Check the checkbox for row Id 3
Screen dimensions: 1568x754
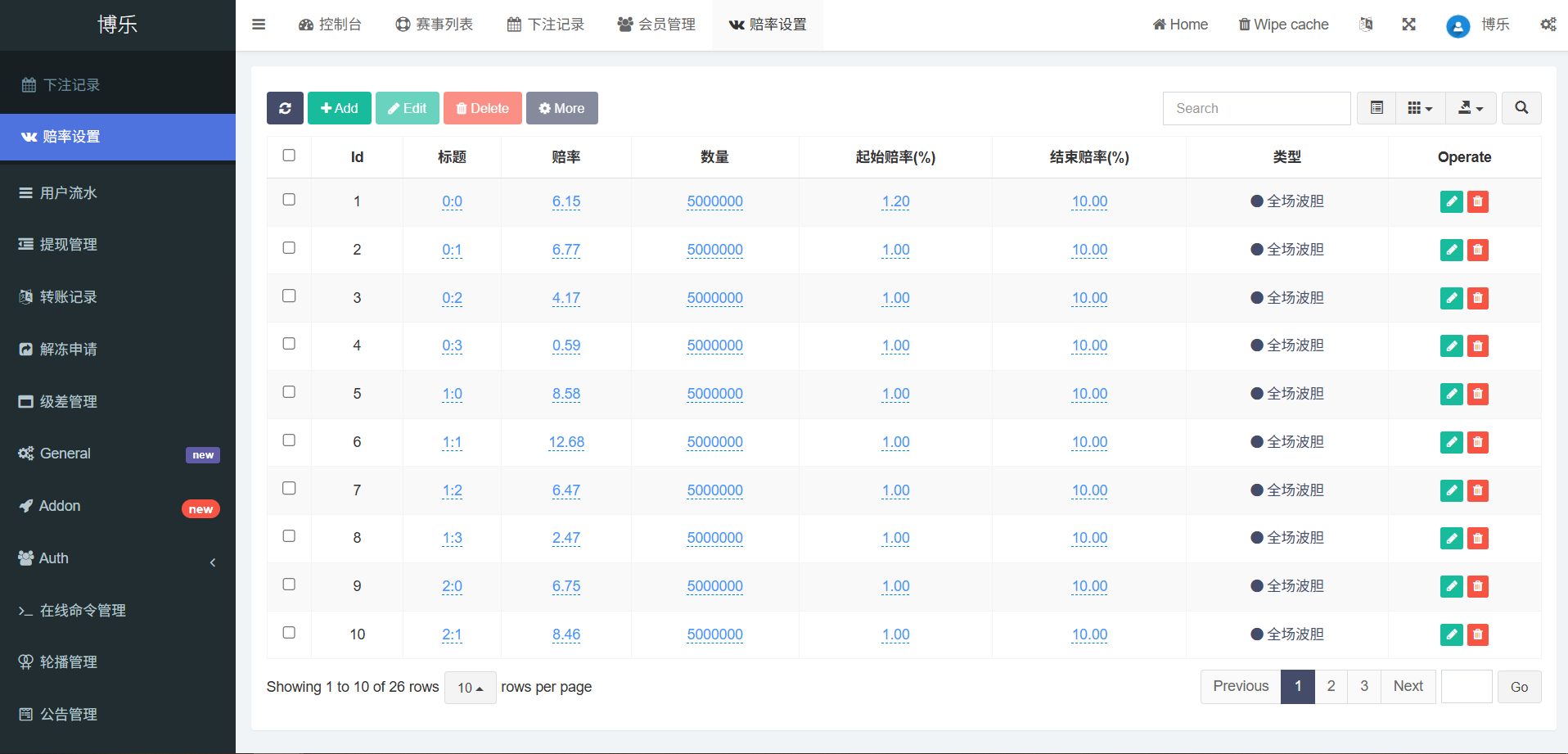(289, 296)
